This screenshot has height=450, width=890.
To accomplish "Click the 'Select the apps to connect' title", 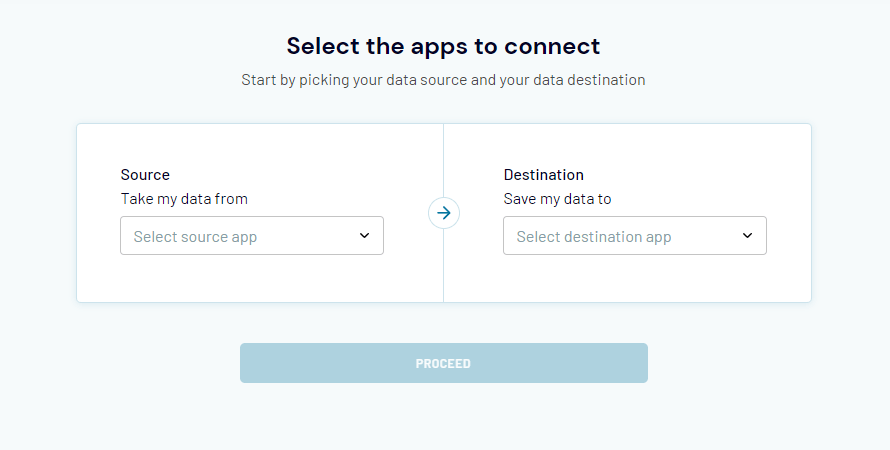I will click(x=443, y=46).
